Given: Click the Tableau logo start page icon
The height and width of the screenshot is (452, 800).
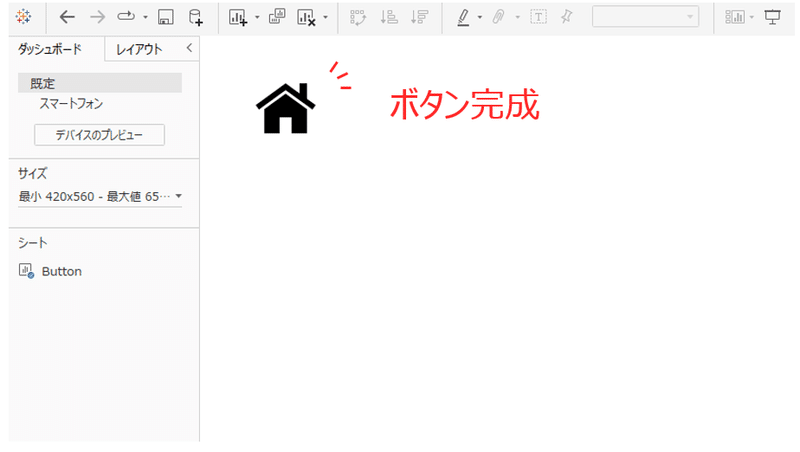Looking at the screenshot, I should tap(23, 17).
